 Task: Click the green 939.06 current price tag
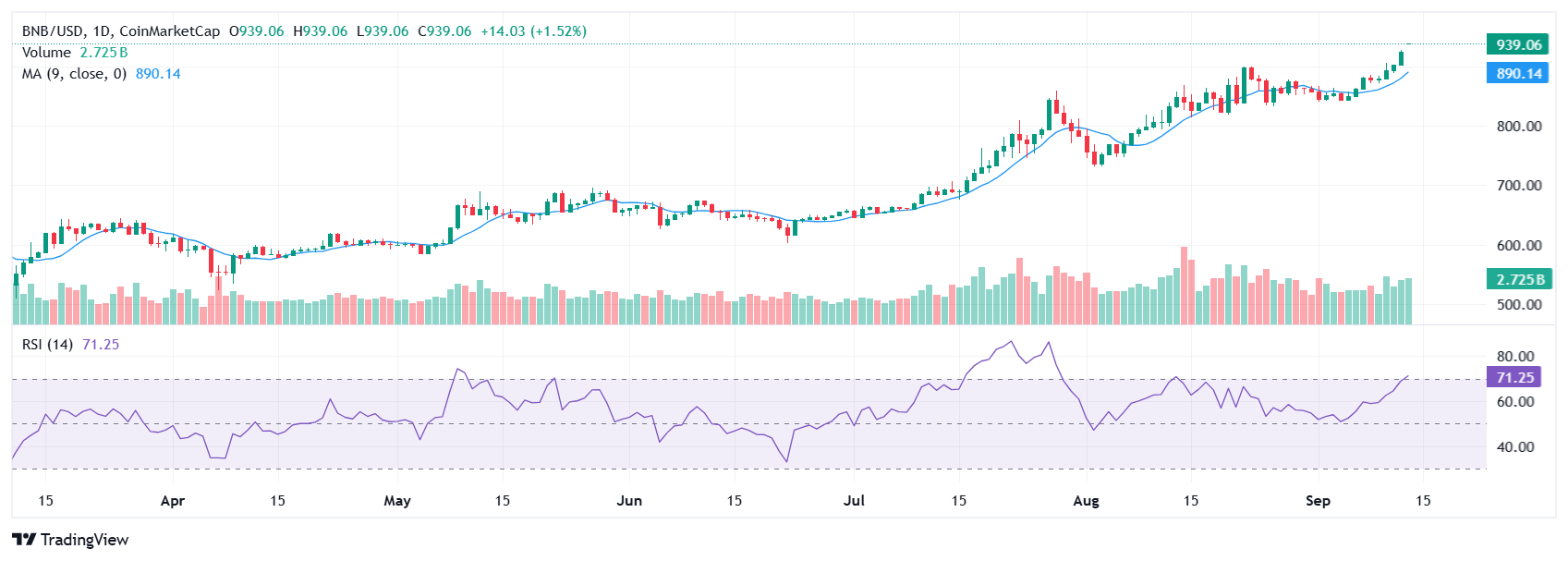click(x=1518, y=44)
